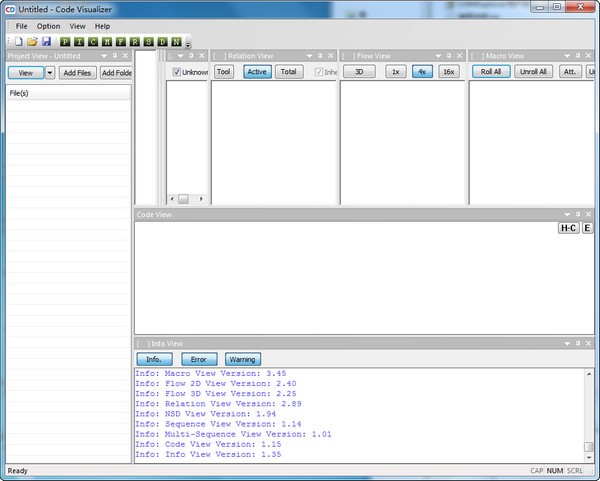Viewport: 600px width, 481px height.
Task: Click the green S toolbar icon
Action: click(x=148, y=41)
